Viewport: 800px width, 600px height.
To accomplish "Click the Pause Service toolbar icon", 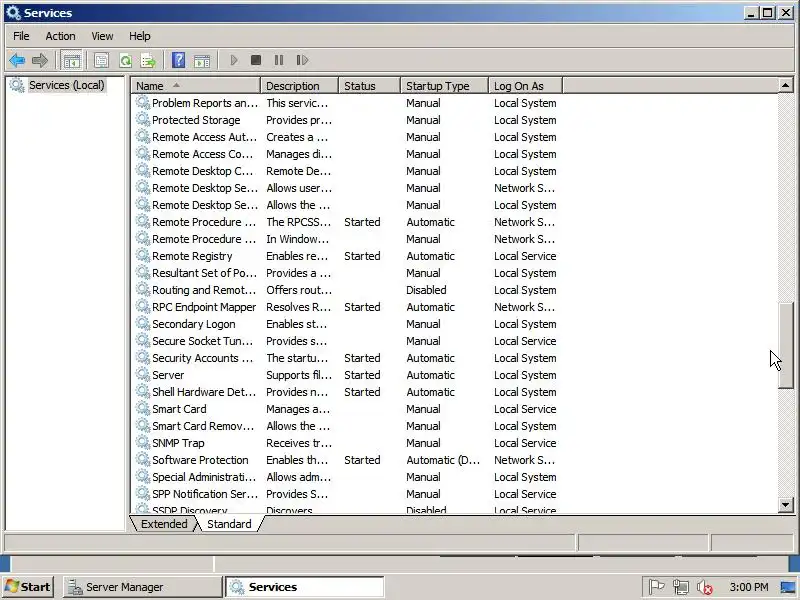I will (279, 60).
